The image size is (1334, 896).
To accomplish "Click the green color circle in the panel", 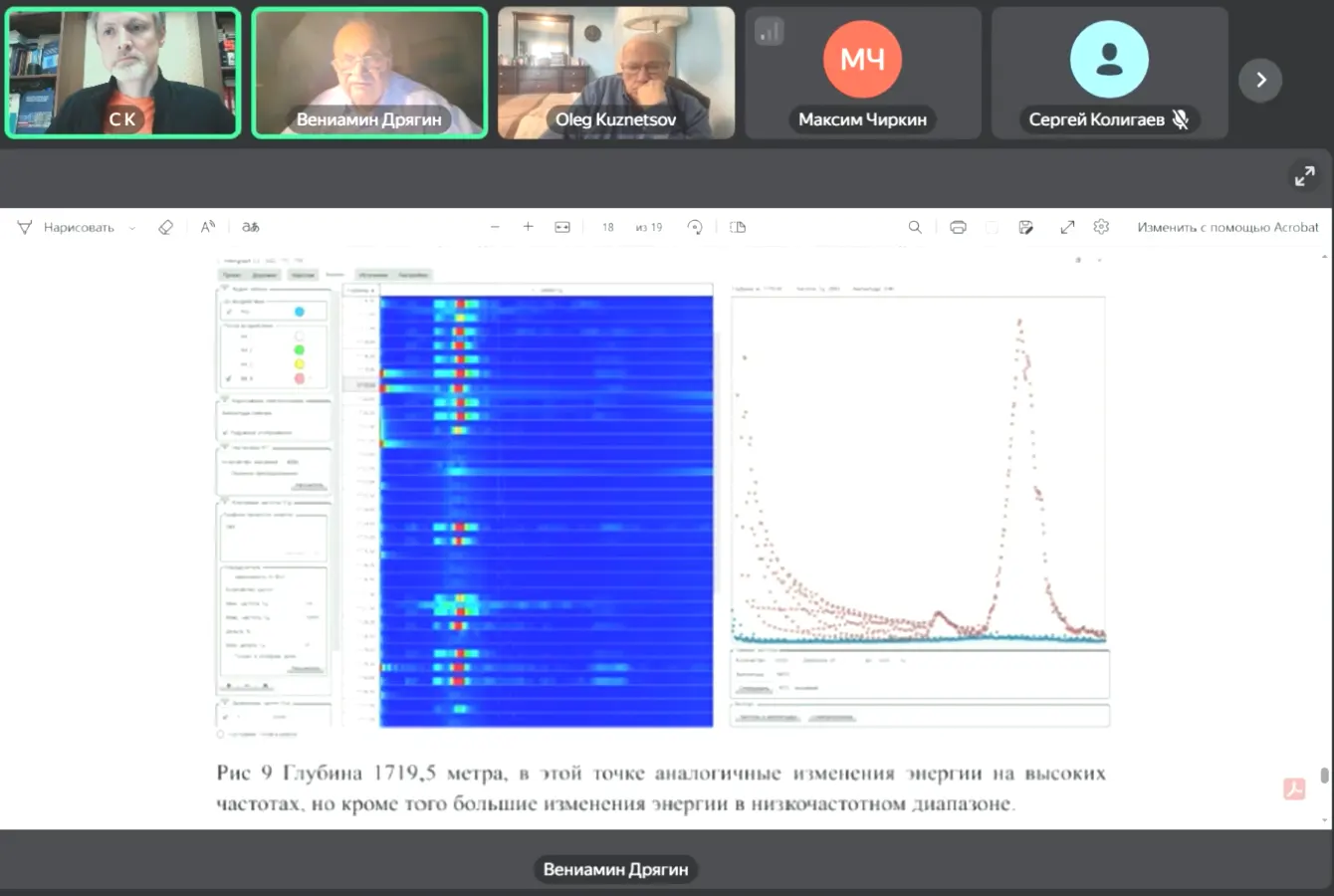I will point(299,349).
